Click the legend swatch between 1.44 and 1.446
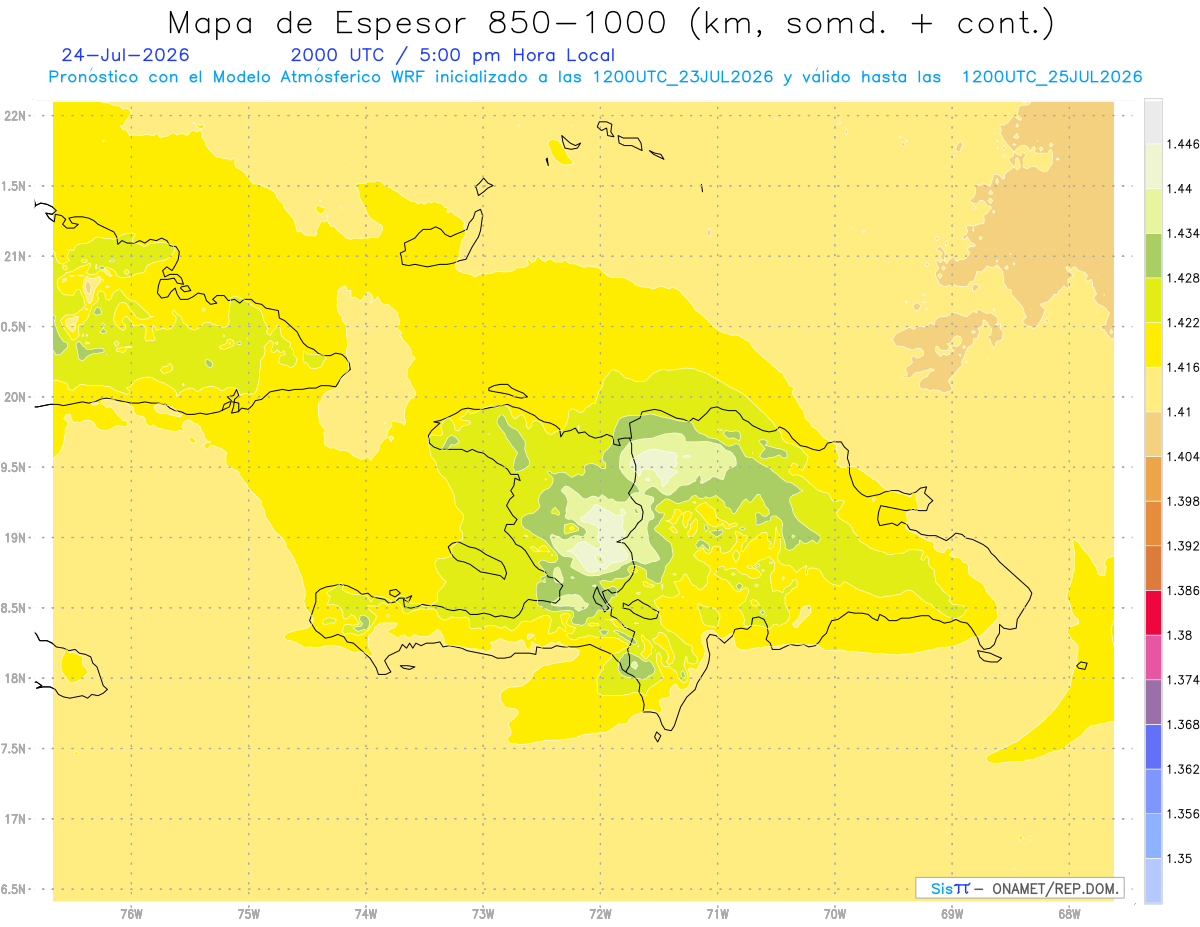 point(1153,166)
